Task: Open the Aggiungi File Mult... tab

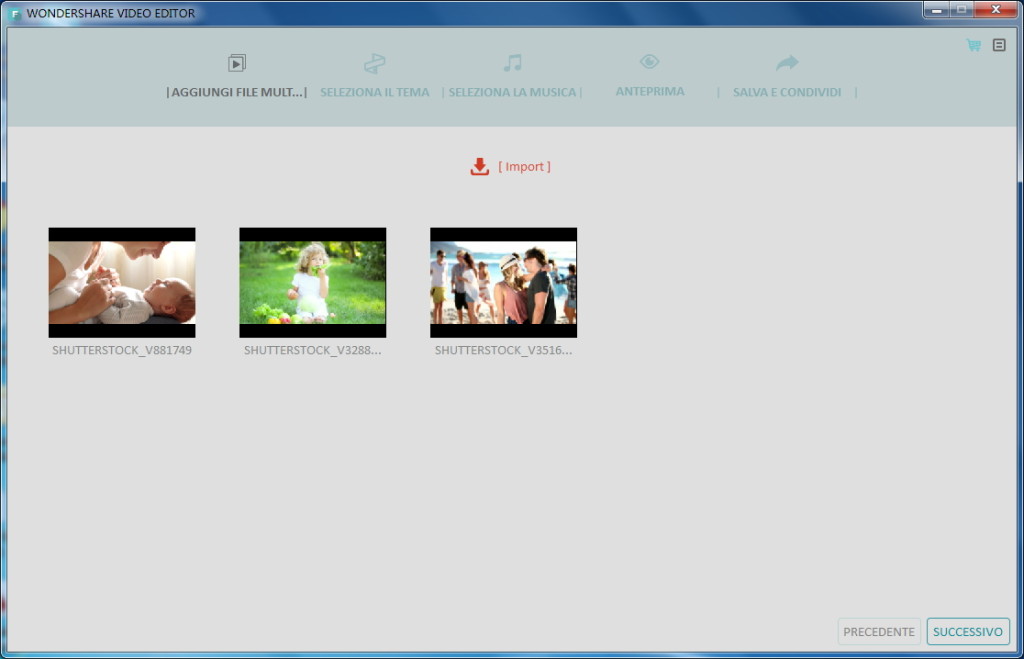Action: tap(236, 92)
